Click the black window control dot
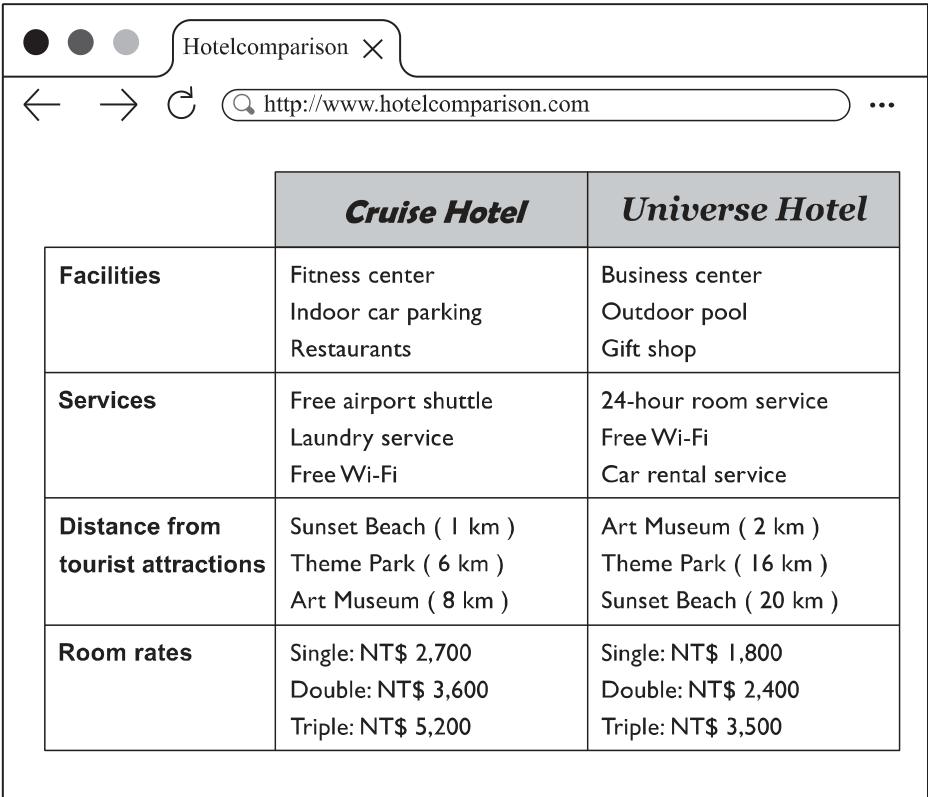The width and height of the screenshot is (928, 797). pos(36,42)
